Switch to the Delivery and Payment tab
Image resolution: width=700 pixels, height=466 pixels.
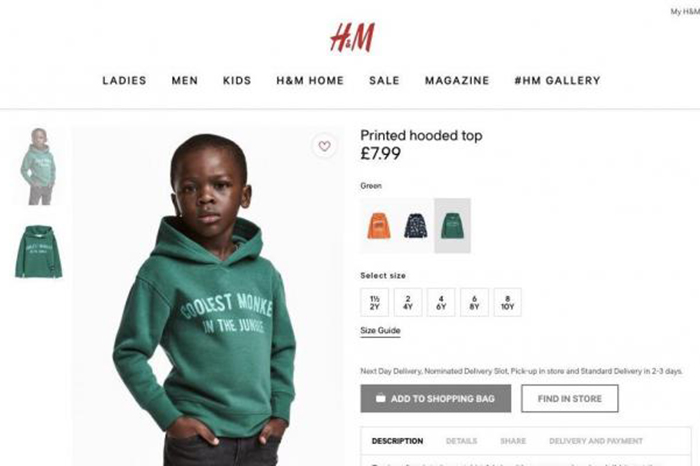[x=596, y=441]
